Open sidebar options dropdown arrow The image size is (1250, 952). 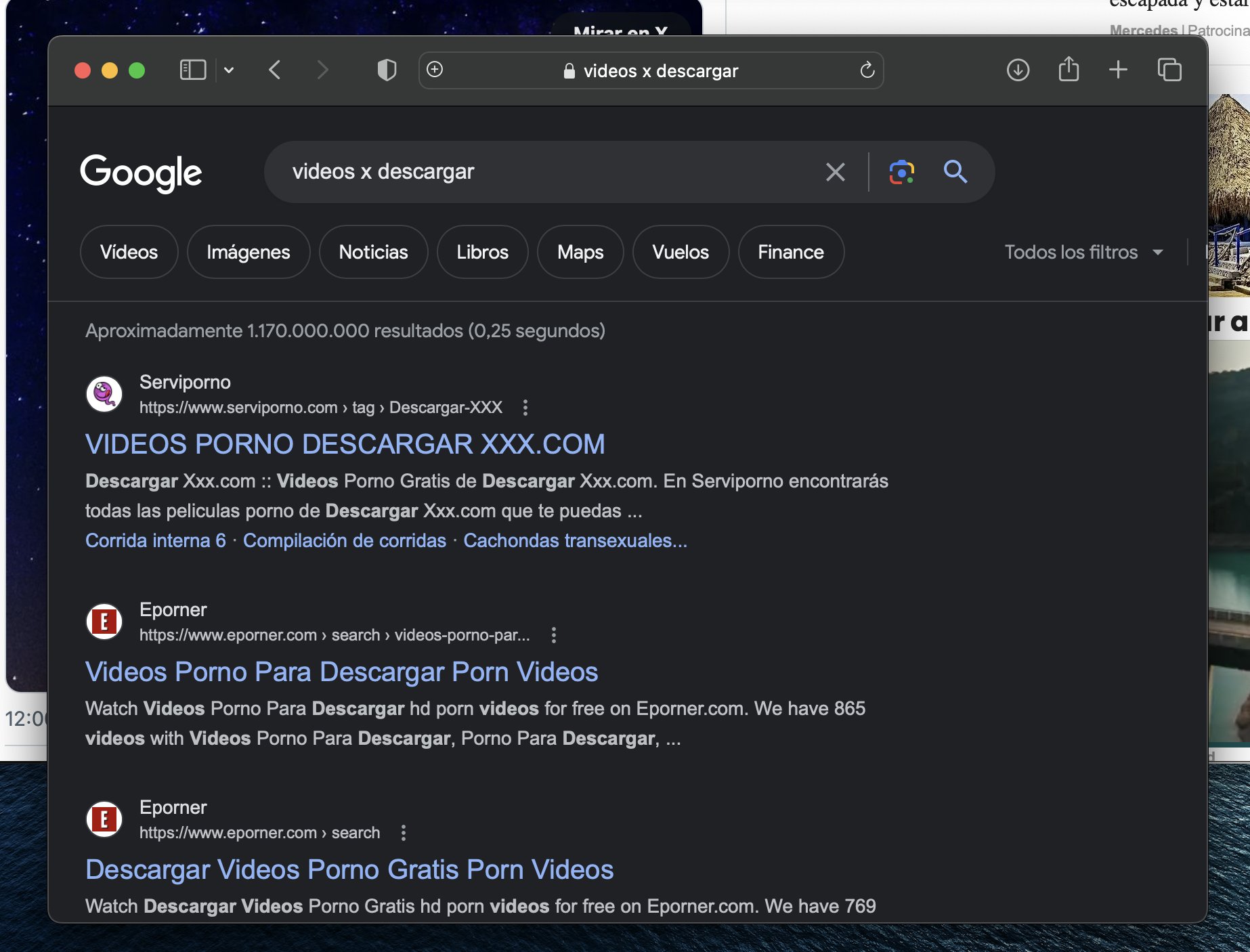[229, 70]
